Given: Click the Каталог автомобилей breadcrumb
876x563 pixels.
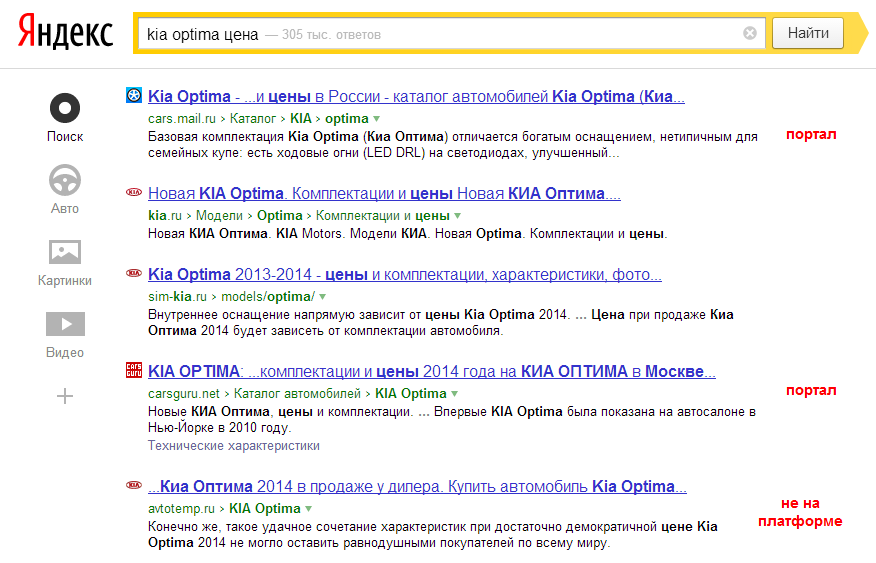Looking at the screenshot, I should click(297, 394).
